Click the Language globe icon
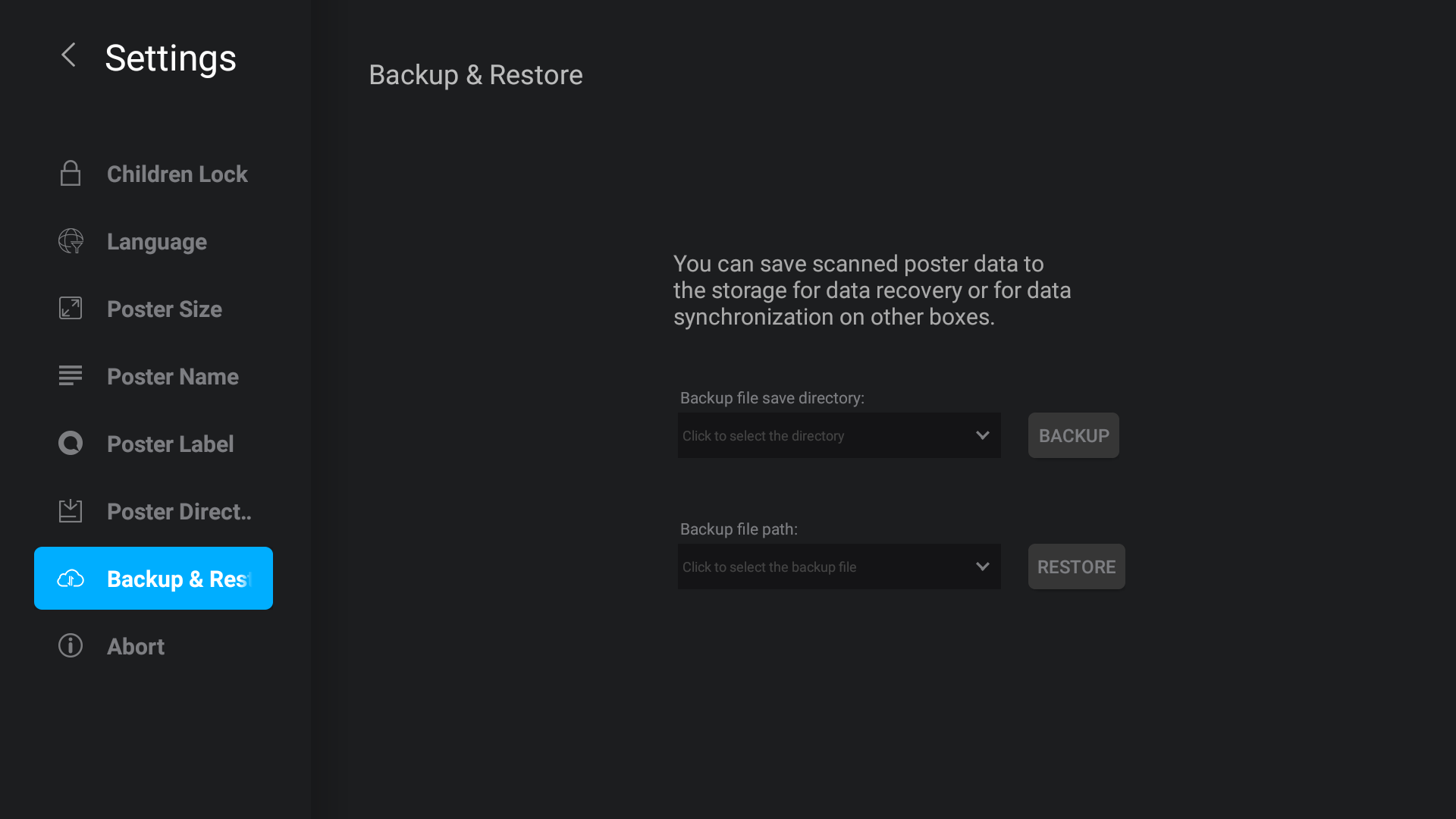The height and width of the screenshot is (819, 1456). tap(71, 241)
